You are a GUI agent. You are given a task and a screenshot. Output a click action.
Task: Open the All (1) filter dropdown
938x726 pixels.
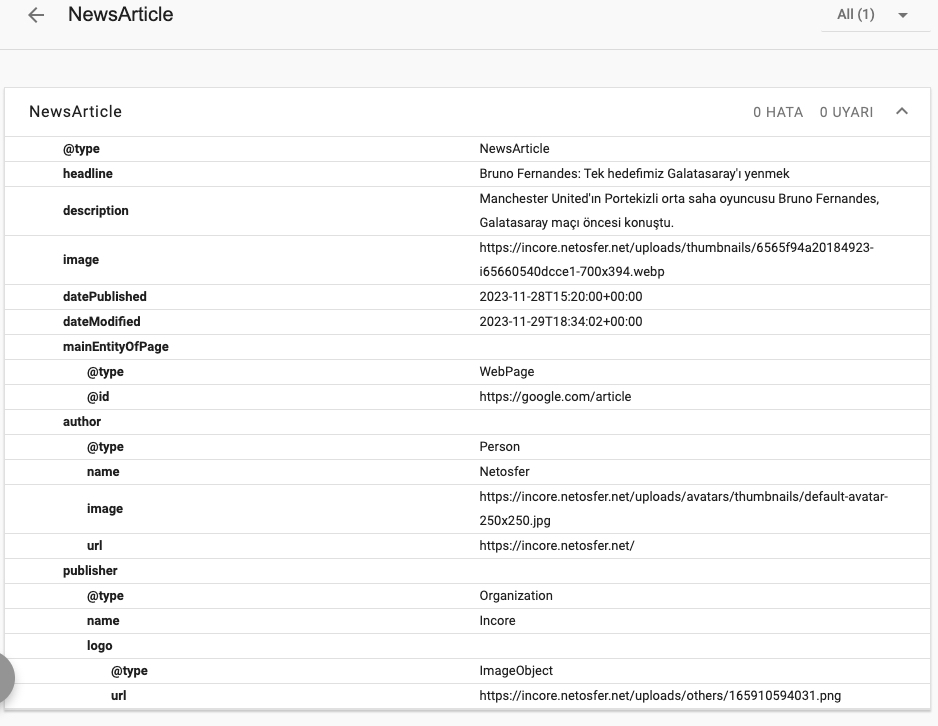[x=874, y=15]
